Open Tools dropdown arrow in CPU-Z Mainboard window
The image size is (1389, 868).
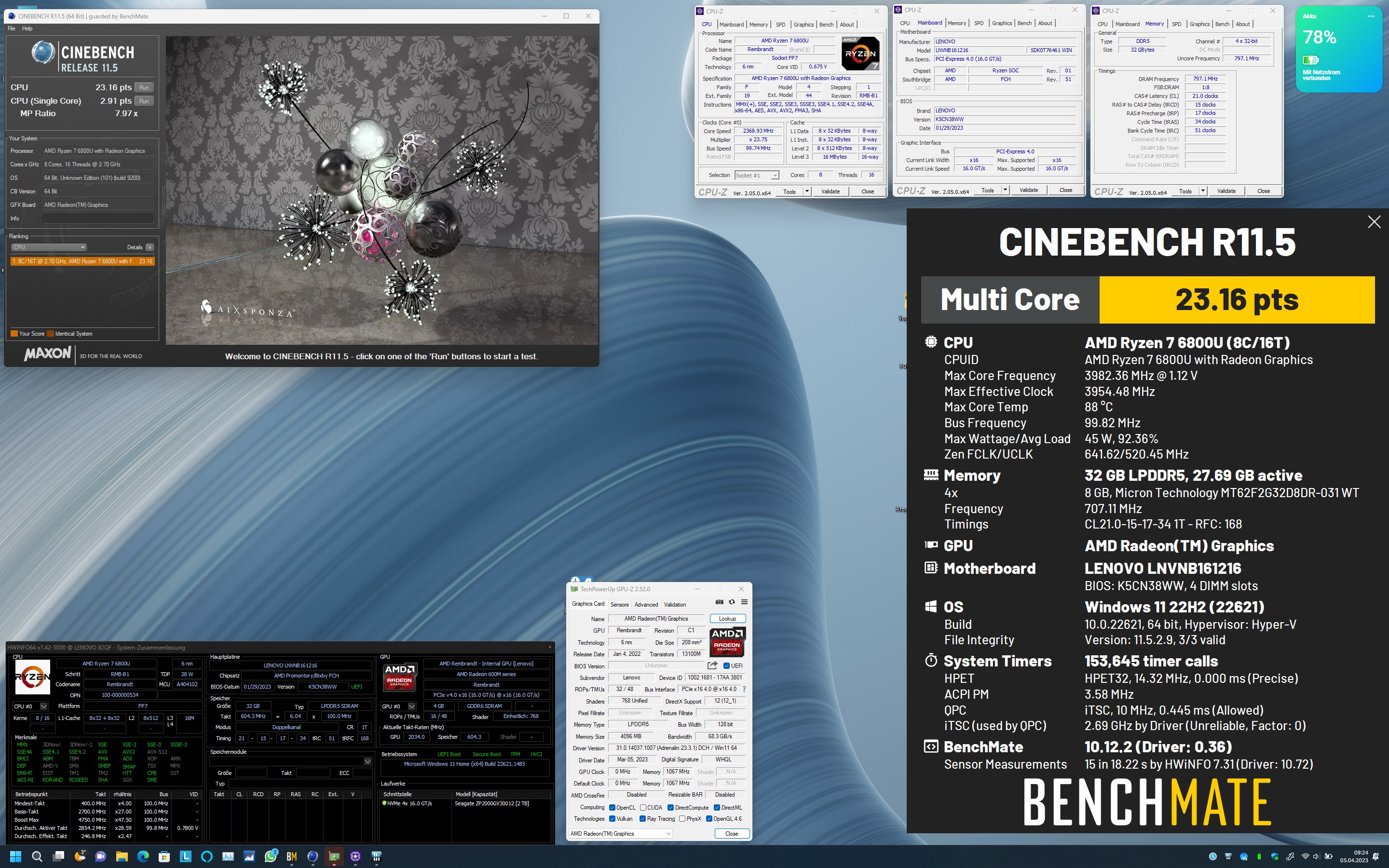(x=1005, y=190)
